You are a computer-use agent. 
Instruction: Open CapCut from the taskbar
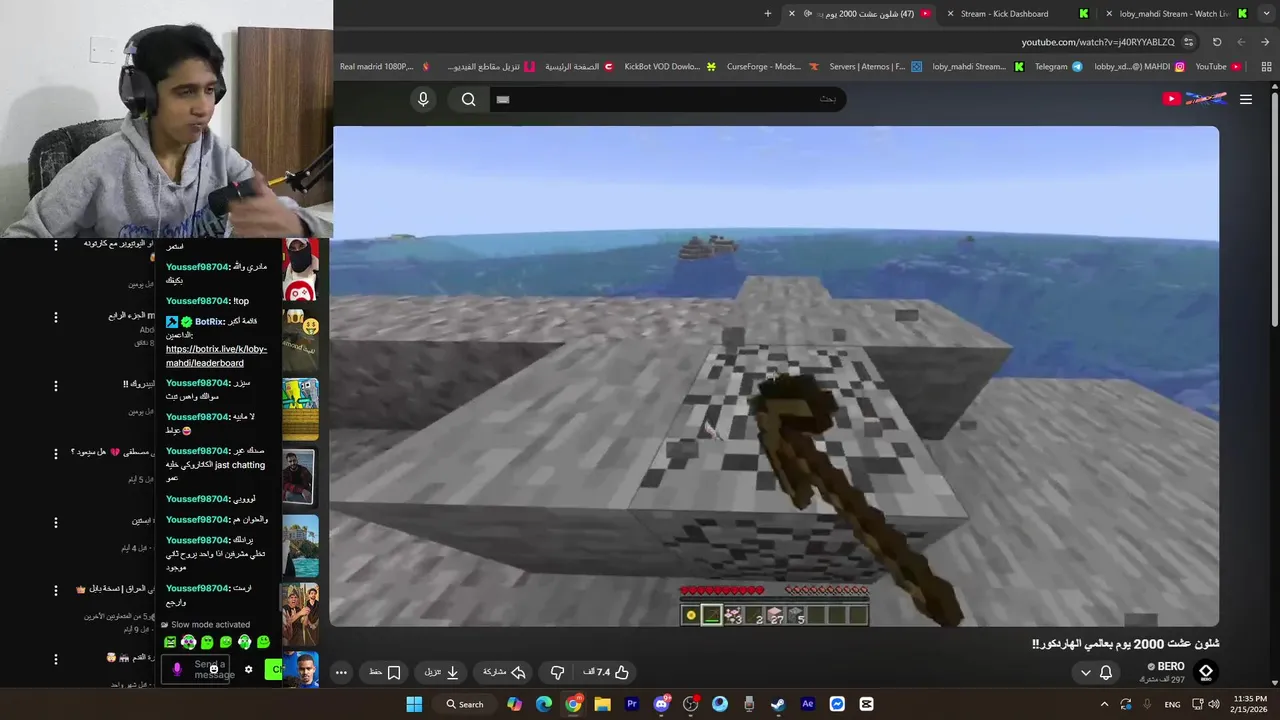867,704
